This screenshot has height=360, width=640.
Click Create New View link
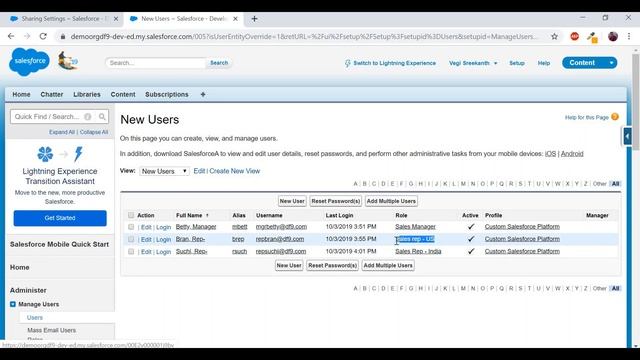pos(235,171)
